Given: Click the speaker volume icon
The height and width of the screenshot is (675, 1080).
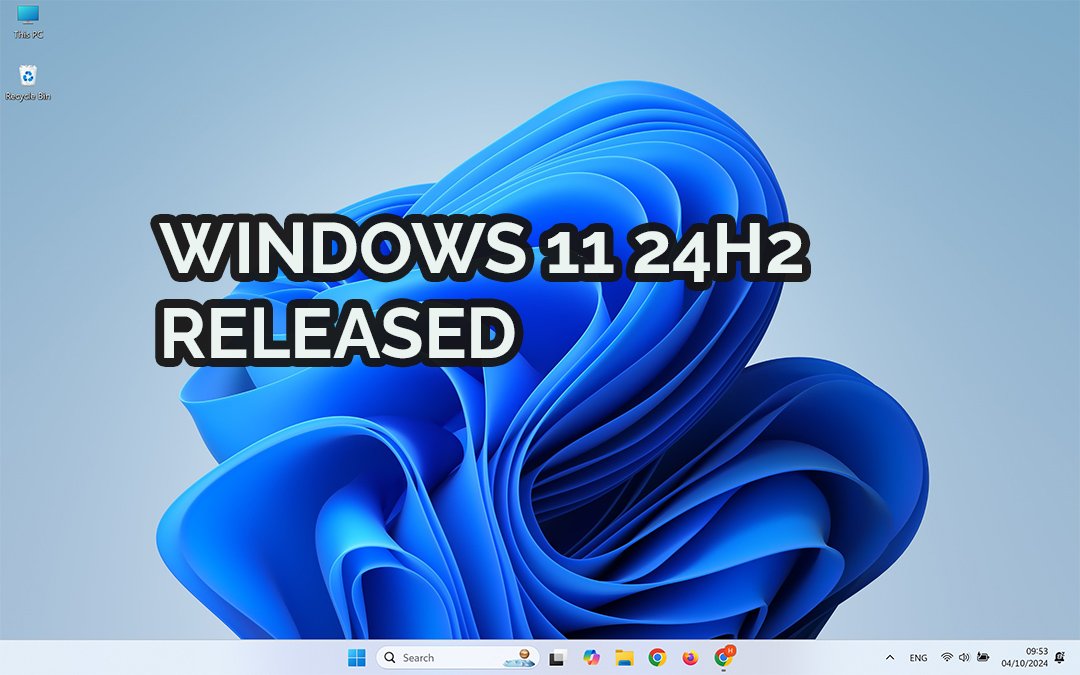Looking at the screenshot, I should tap(964, 658).
